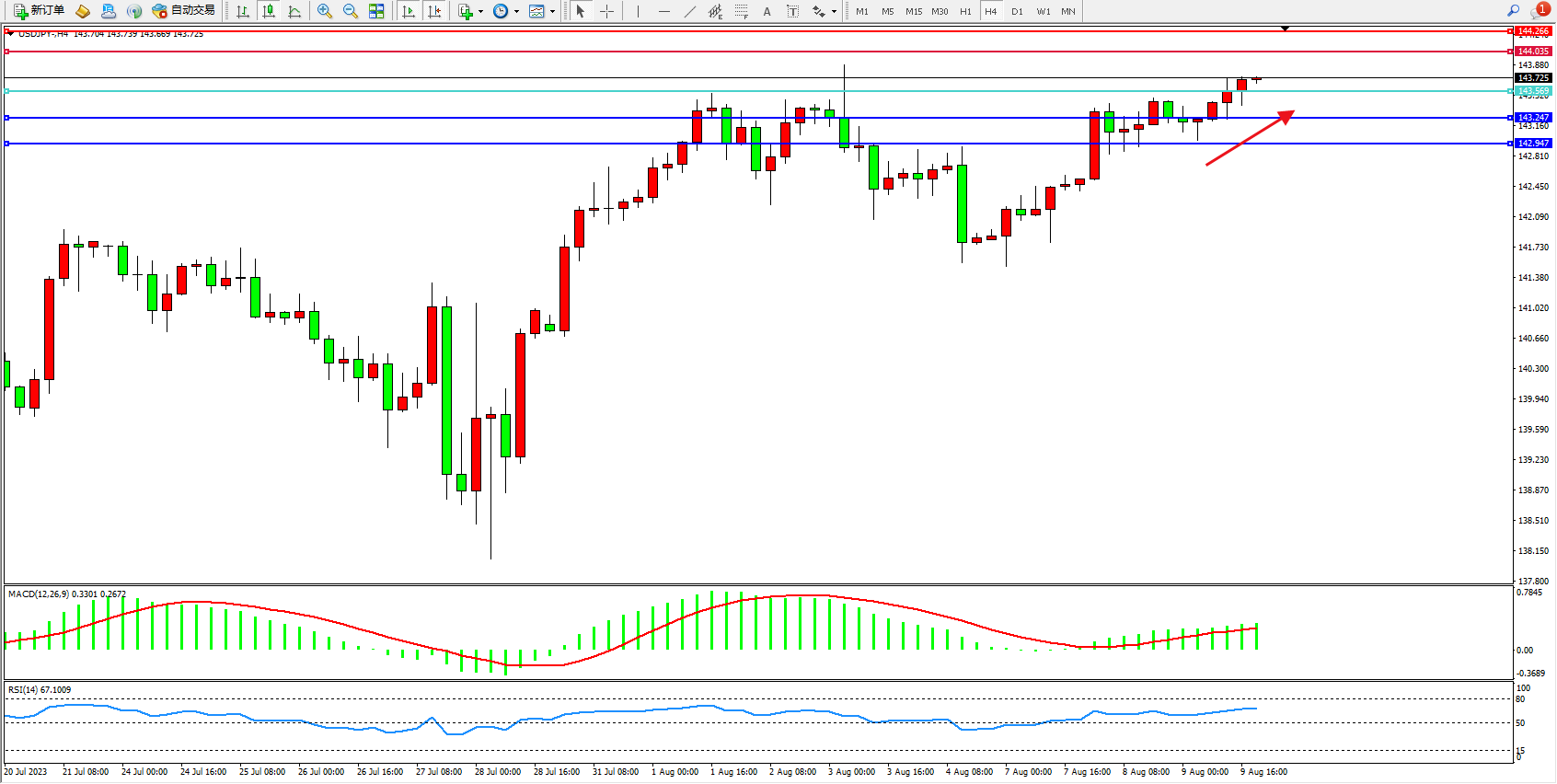The width and height of the screenshot is (1557, 784).
Task: Select the crosshair tool
Action: point(606,11)
